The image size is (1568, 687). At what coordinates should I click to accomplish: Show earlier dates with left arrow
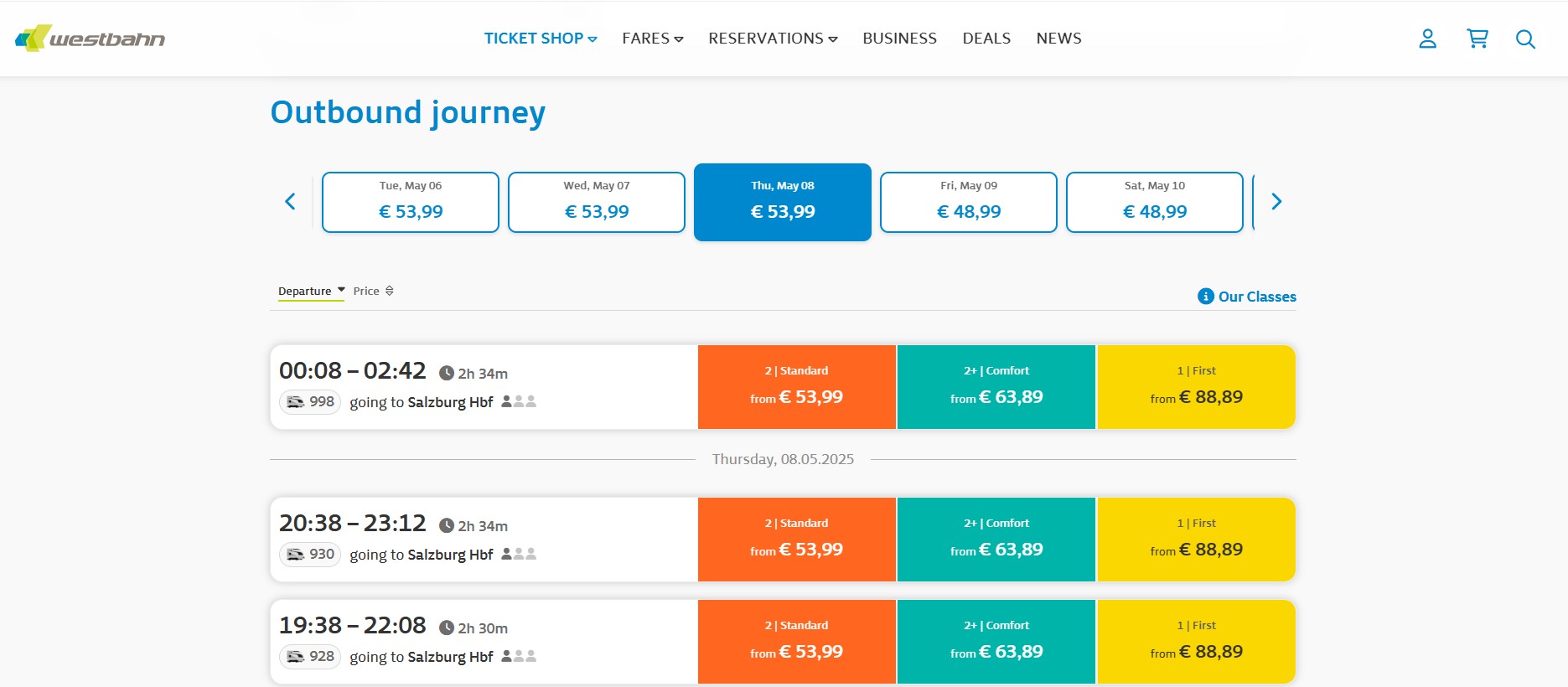[x=290, y=201]
